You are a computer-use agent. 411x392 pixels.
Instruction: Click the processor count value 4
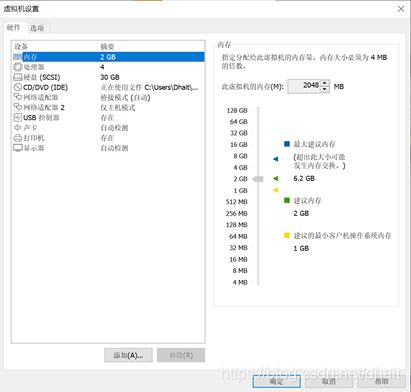click(x=102, y=67)
